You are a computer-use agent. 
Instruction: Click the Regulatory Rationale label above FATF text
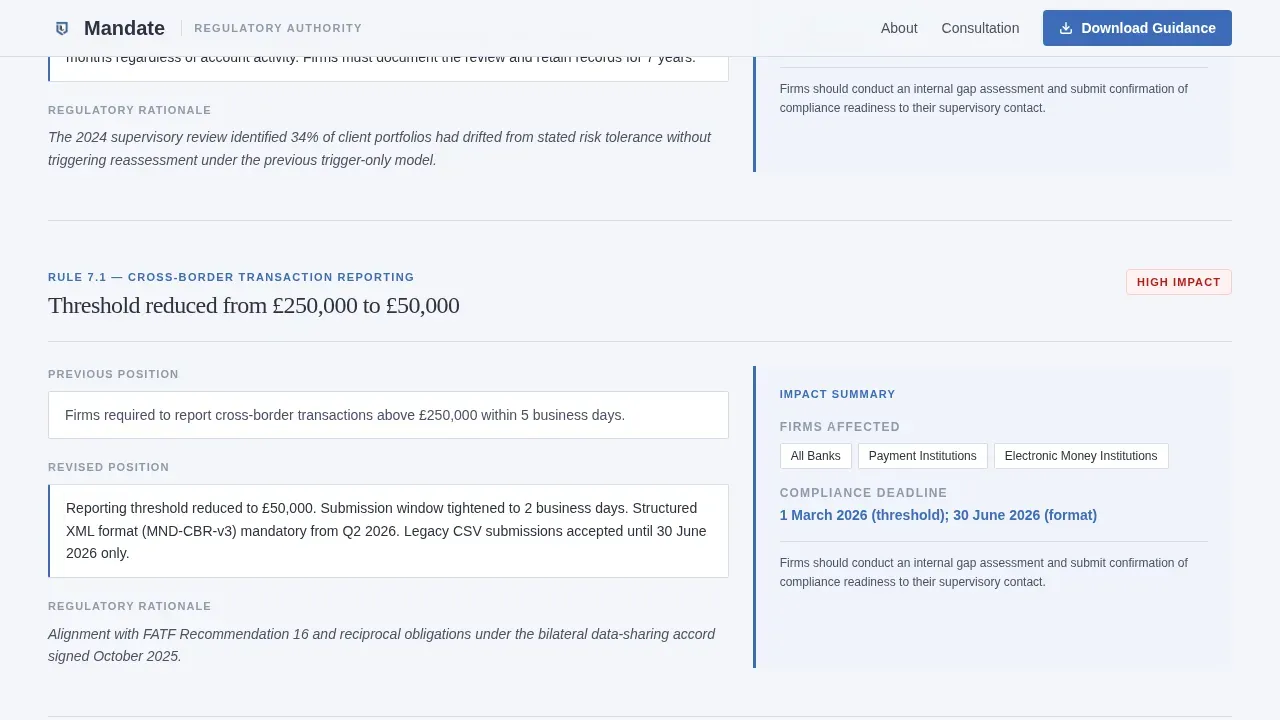coord(130,606)
